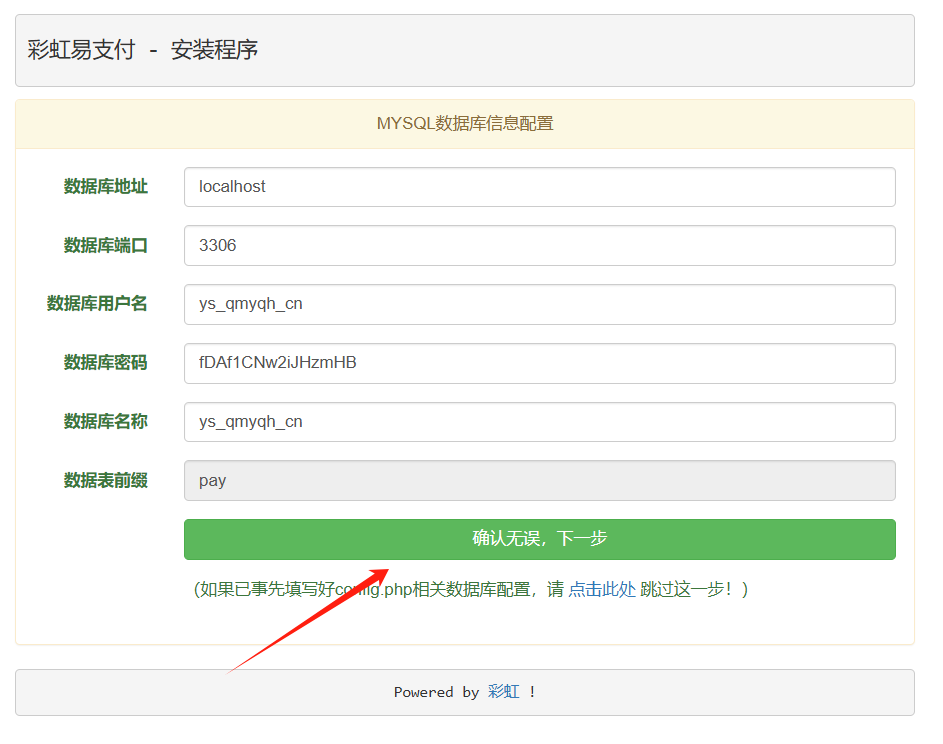This screenshot has height=744, width=943.
Task: Click the 数据库地址 field label
Action: point(105,186)
